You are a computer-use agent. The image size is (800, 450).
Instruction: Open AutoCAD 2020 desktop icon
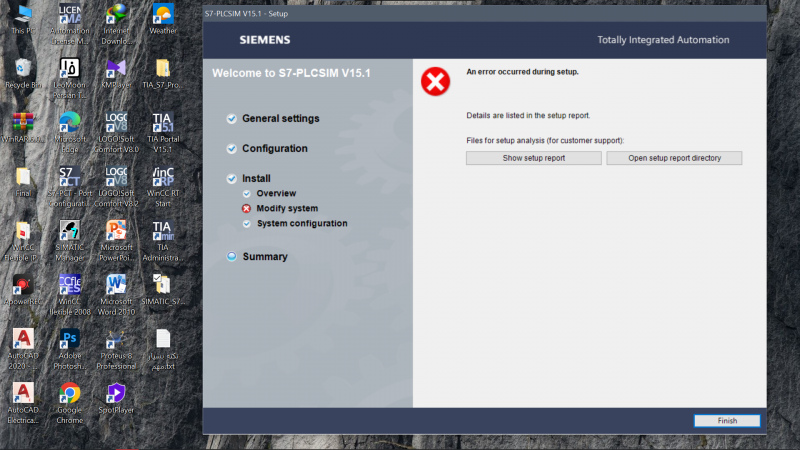point(23,350)
